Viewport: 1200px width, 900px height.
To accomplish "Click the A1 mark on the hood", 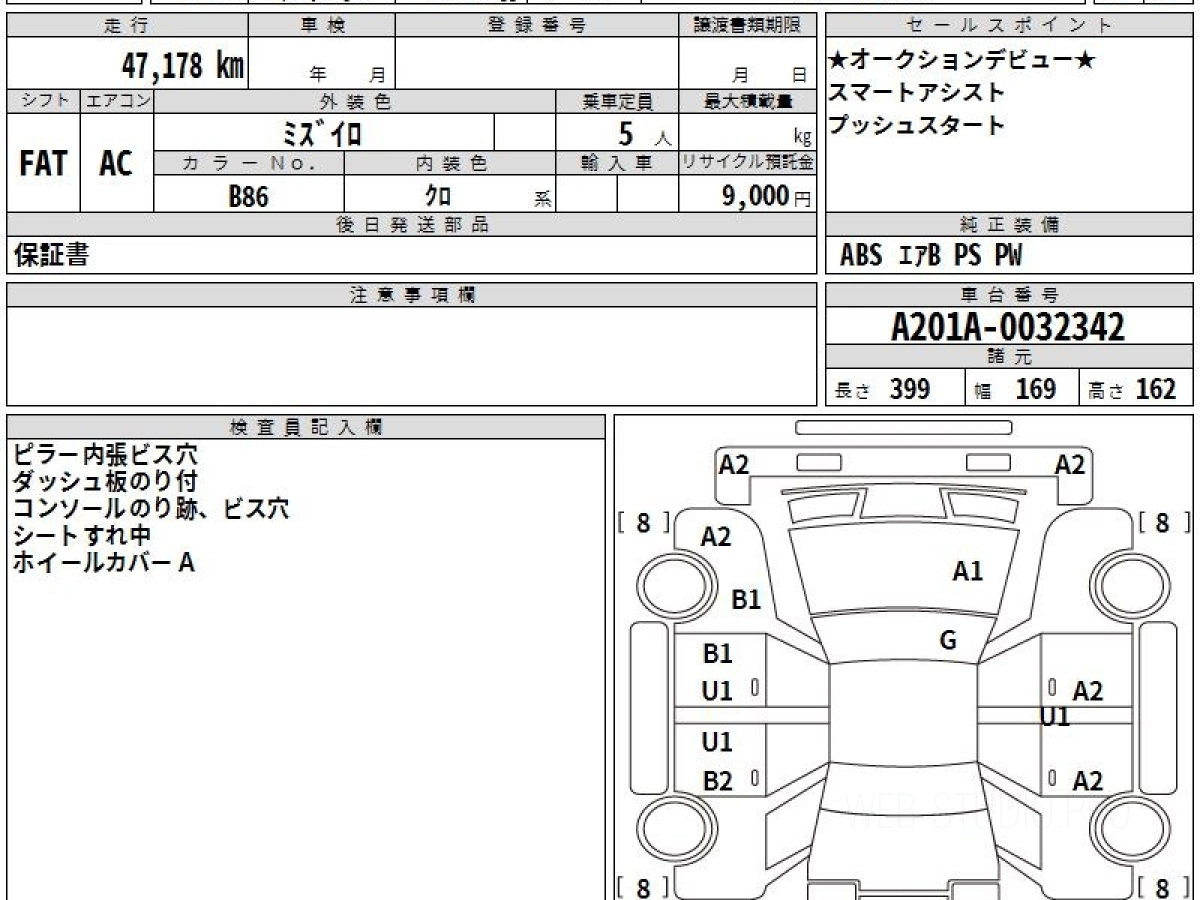I will [x=967, y=572].
